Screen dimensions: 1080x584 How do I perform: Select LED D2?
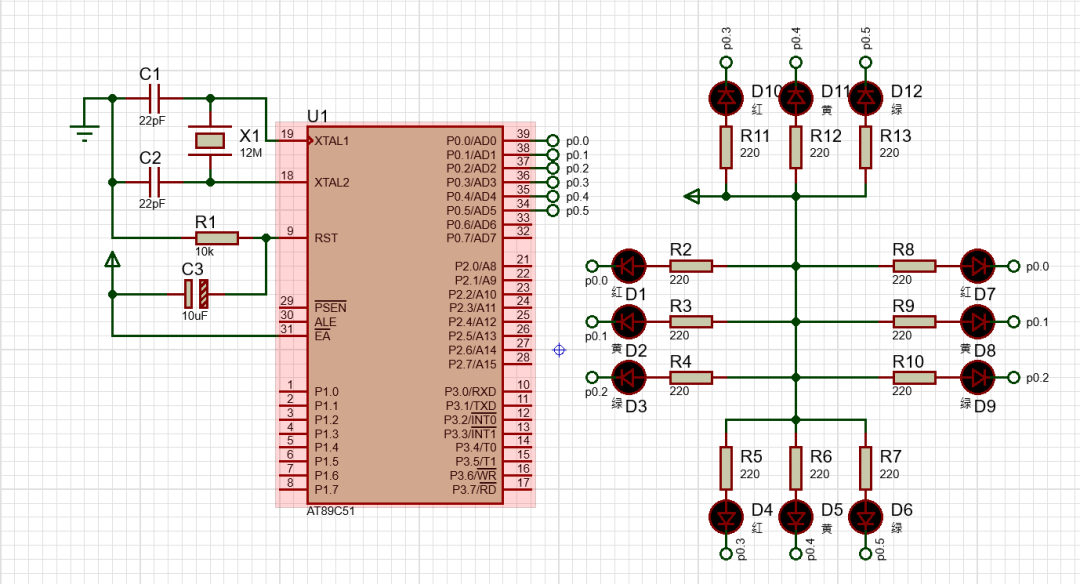click(629, 322)
